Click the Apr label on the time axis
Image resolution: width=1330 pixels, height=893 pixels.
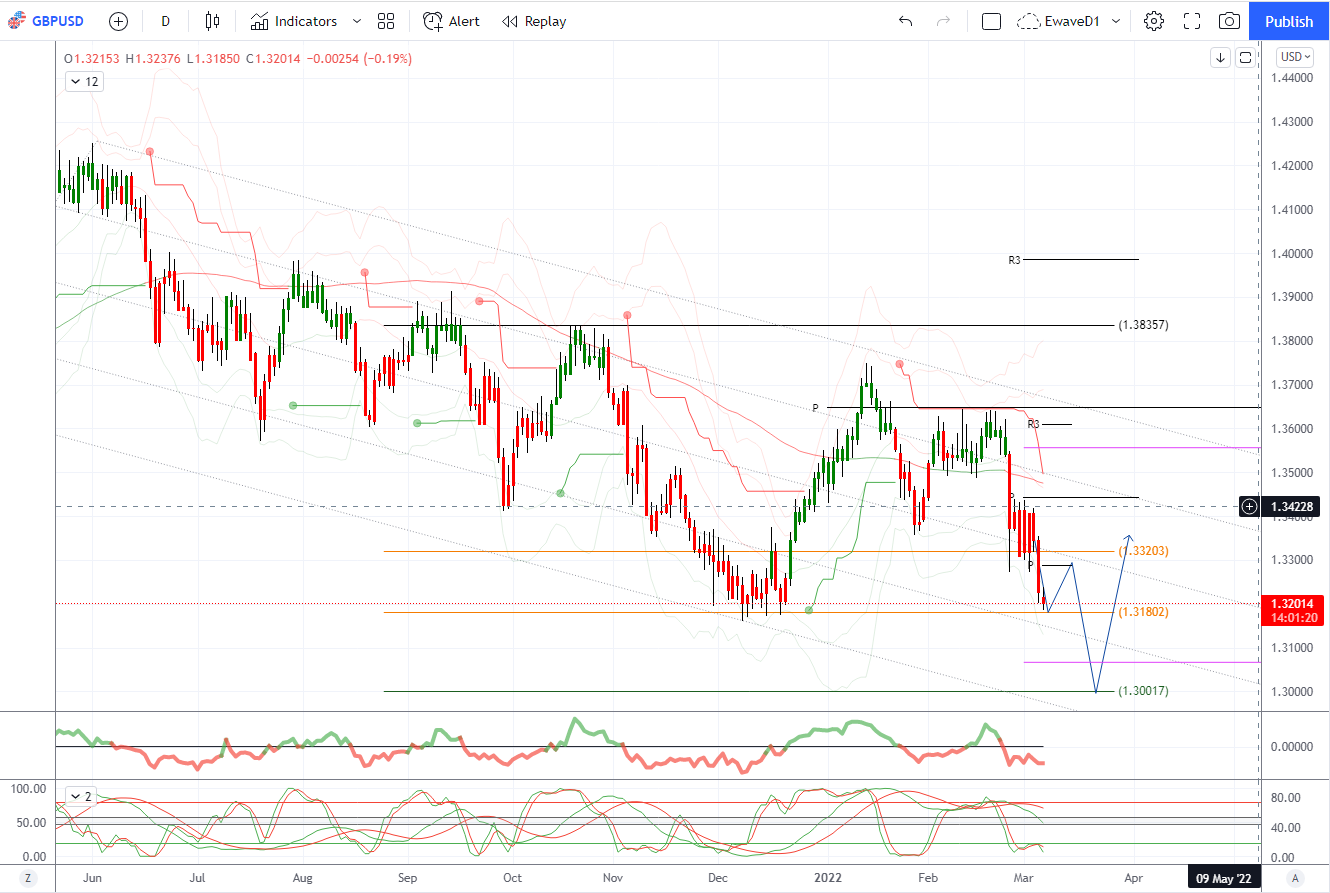click(x=1132, y=877)
